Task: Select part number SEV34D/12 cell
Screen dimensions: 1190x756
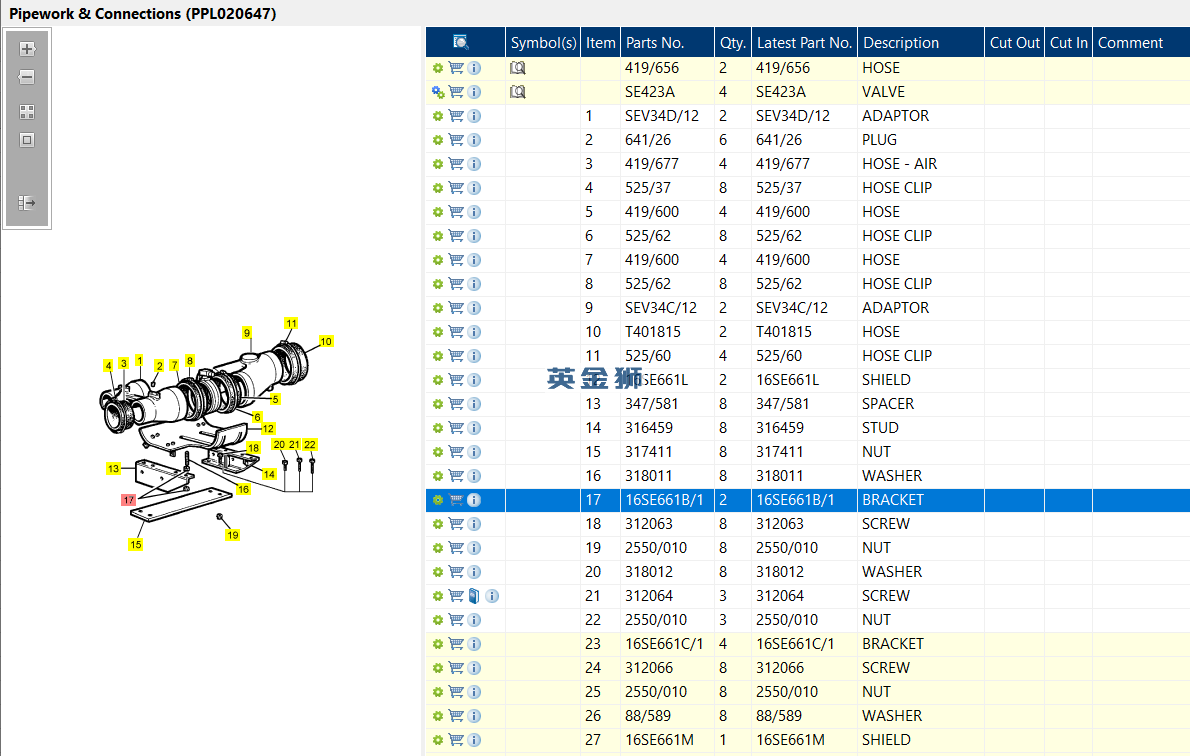Action: pyautogui.click(x=662, y=116)
